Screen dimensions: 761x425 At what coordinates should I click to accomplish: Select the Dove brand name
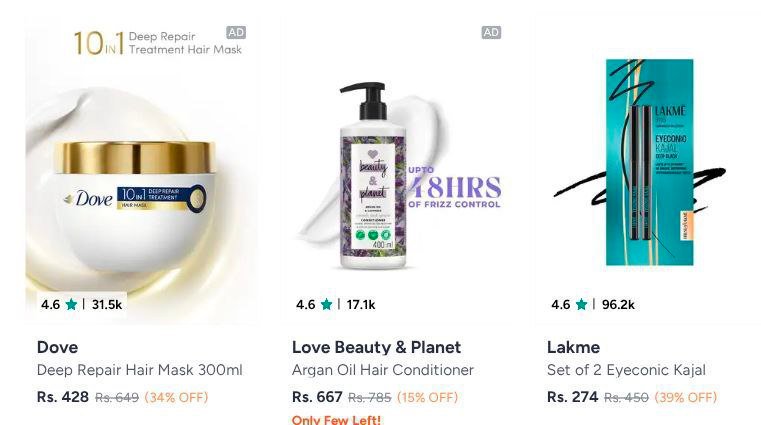[x=57, y=347]
